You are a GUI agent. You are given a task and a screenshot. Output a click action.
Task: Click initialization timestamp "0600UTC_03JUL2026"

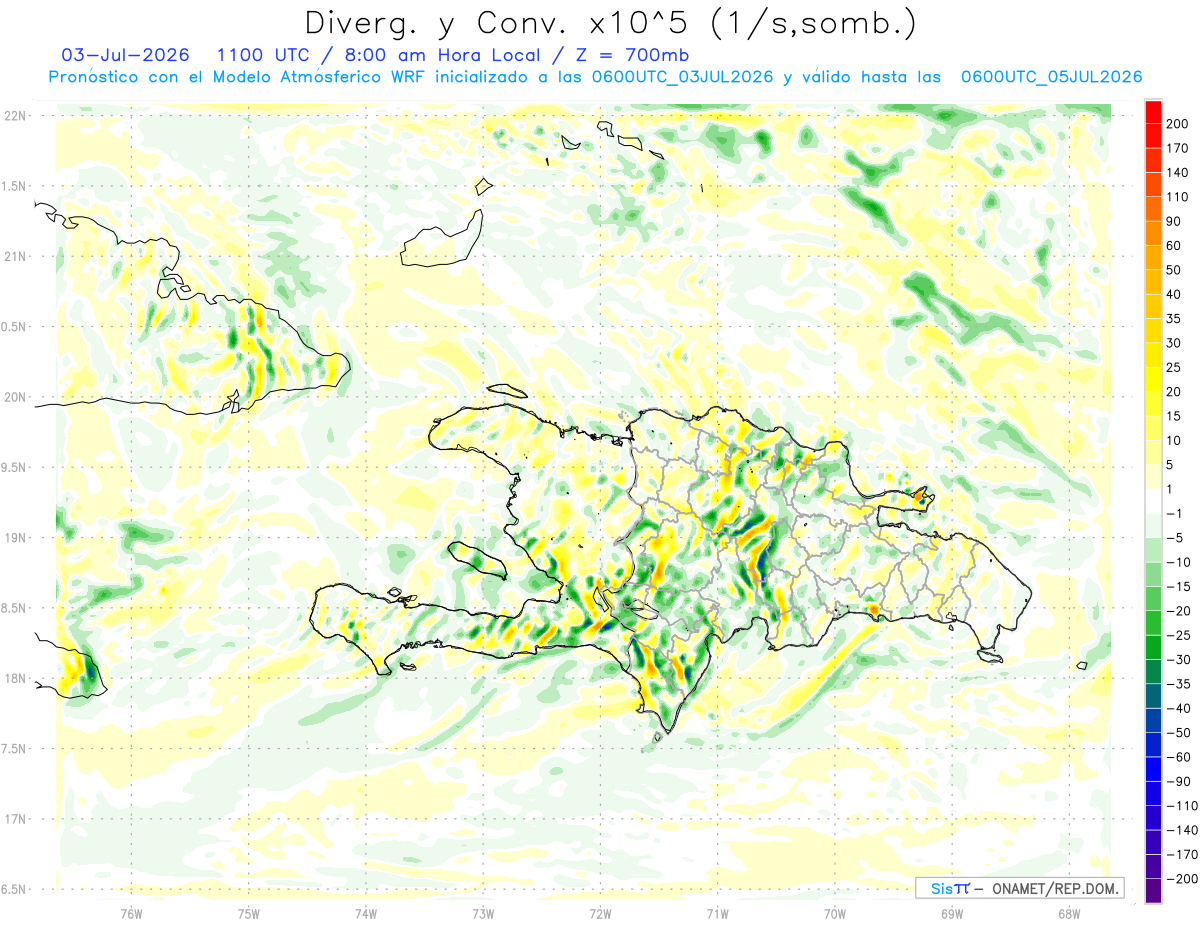[x=682, y=77]
